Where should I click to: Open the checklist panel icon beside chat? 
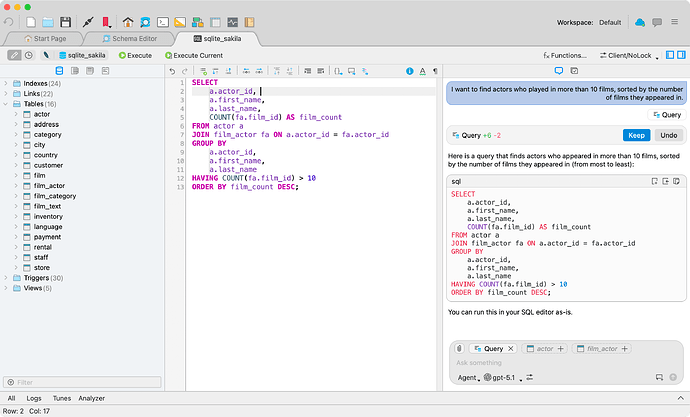574,70
